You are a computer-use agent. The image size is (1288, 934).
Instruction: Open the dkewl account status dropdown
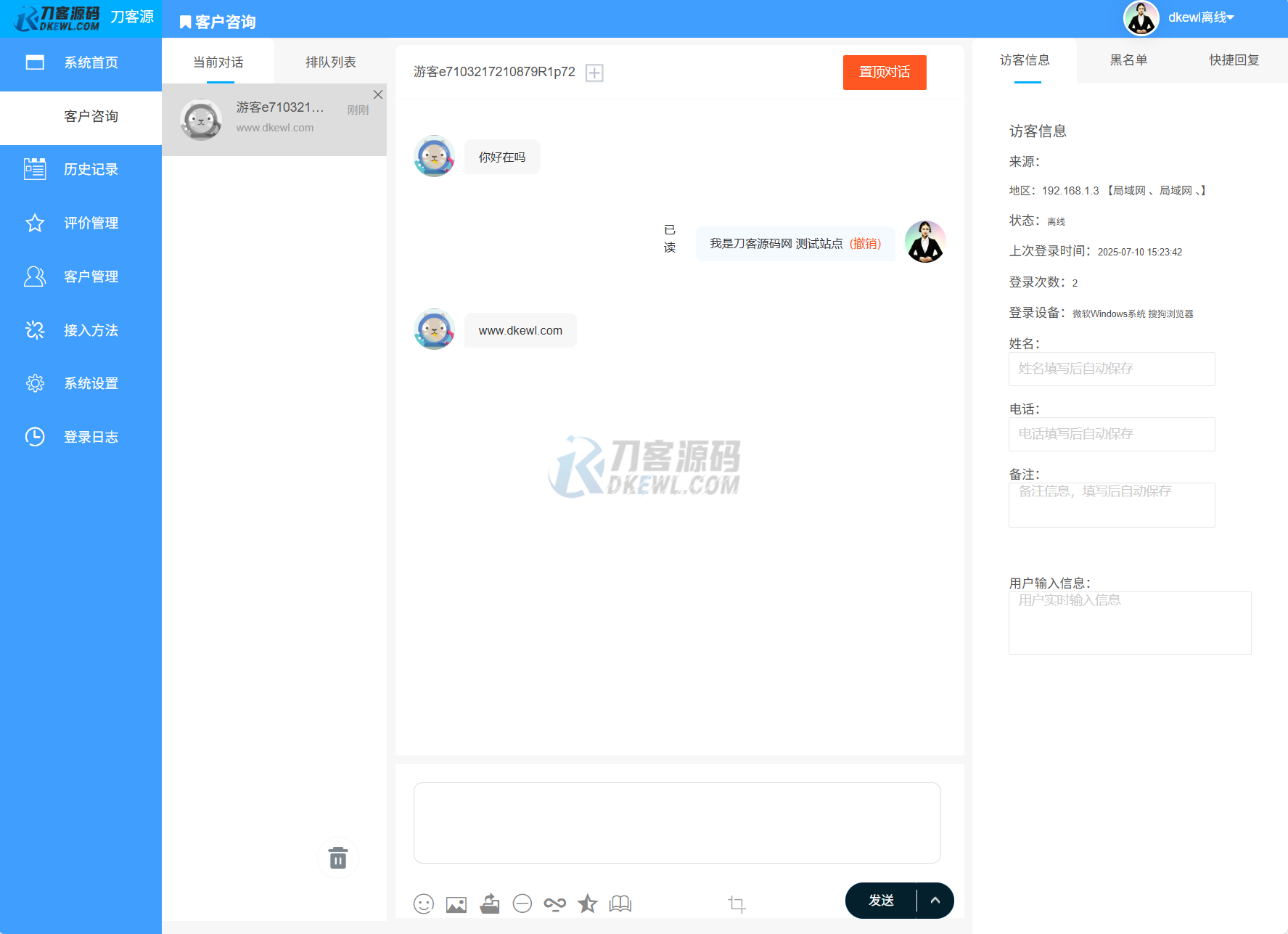(1201, 17)
